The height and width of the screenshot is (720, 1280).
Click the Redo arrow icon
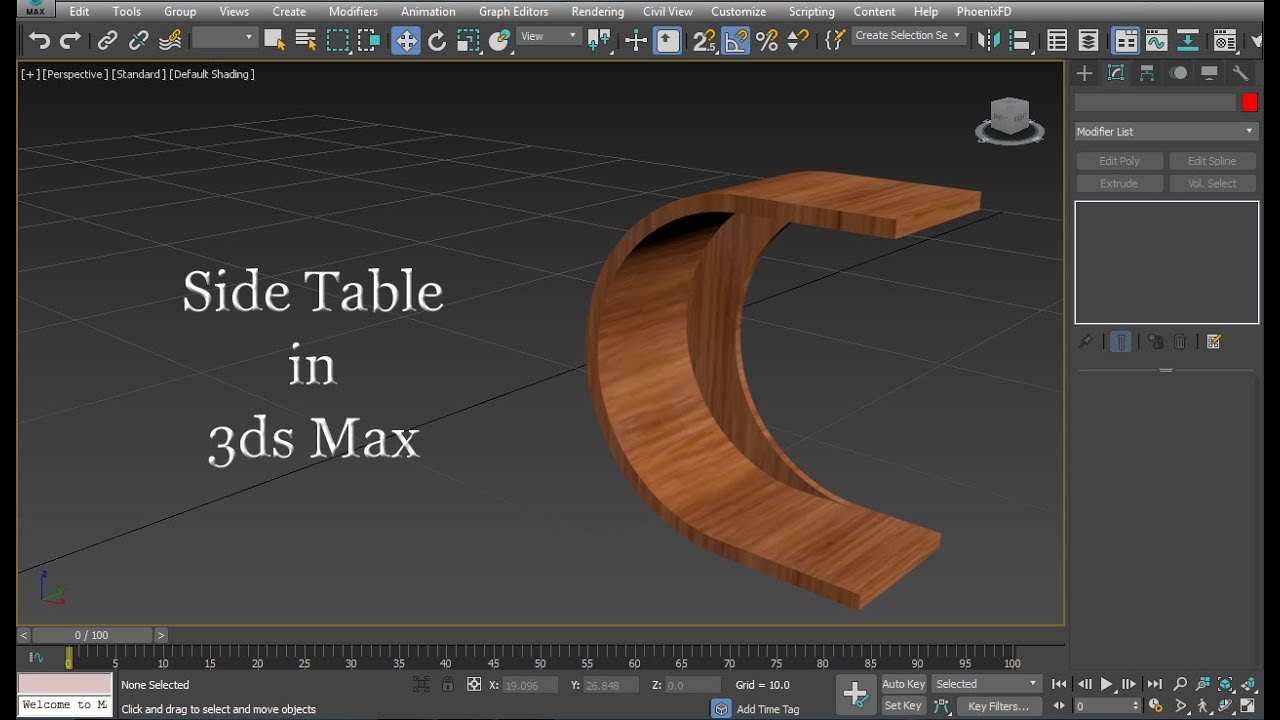[70, 40]
